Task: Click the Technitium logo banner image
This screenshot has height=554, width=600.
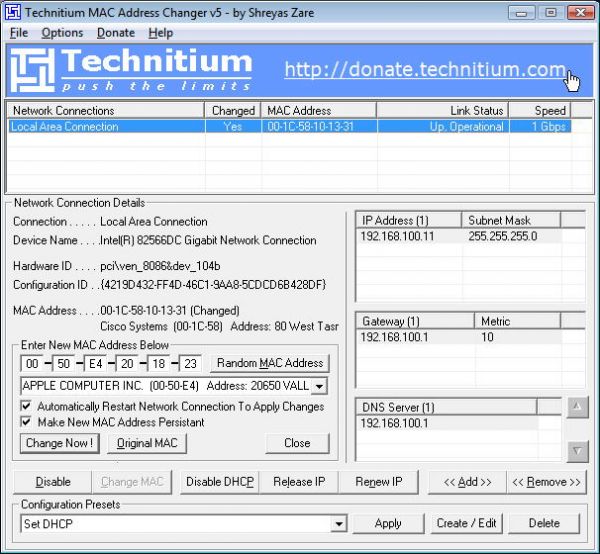Action: [x=131, y=70]
